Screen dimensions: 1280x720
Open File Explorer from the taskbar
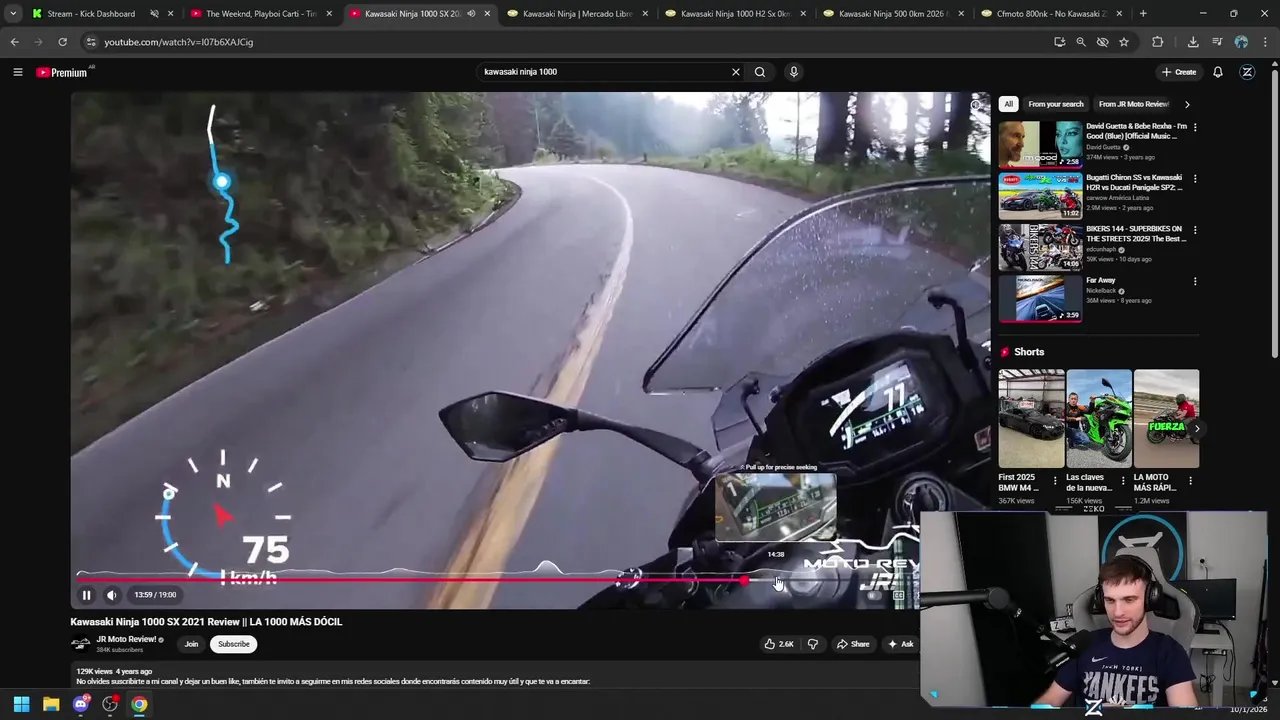point(51,704)
